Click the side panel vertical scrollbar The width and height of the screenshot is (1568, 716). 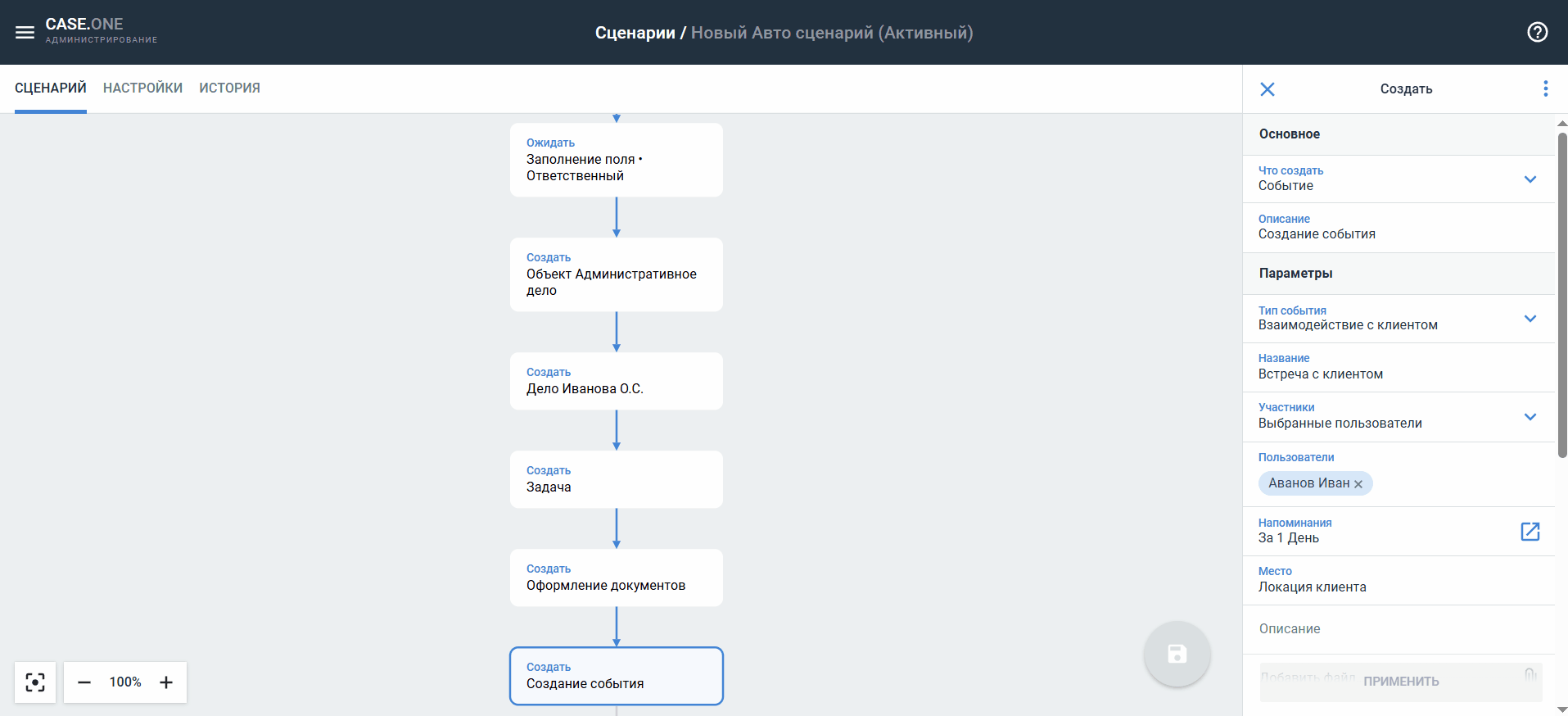point(1561,295)
